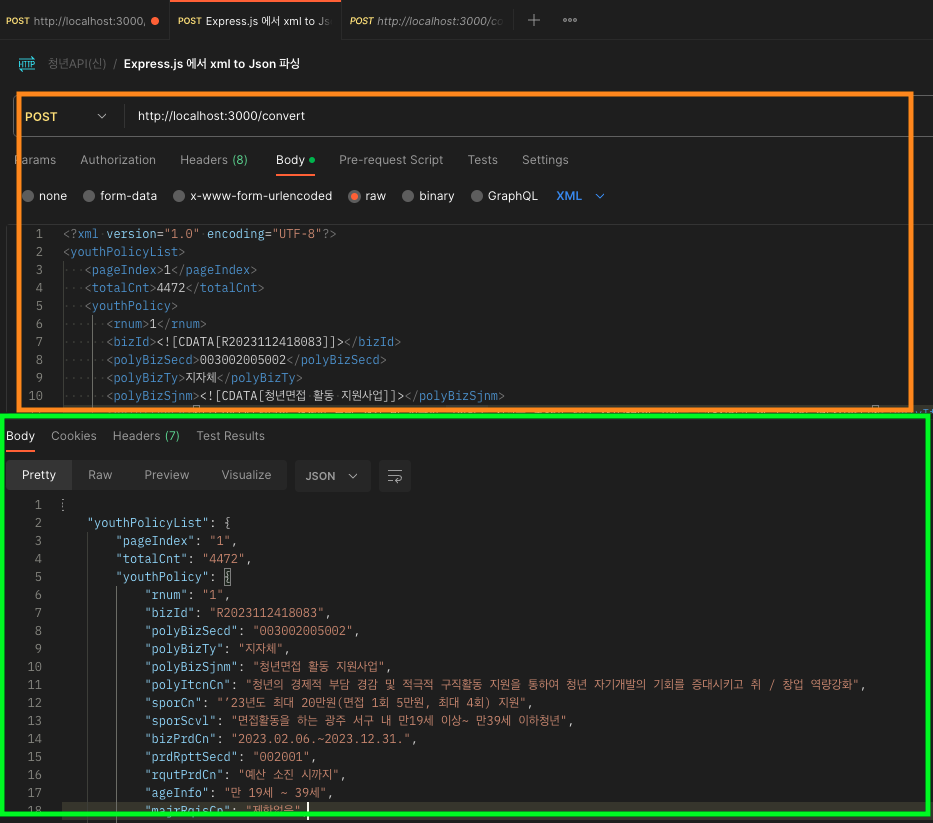Click the unsaved dot on first request tab
Screen dimensions: 933x823
[x=155, y=21]
